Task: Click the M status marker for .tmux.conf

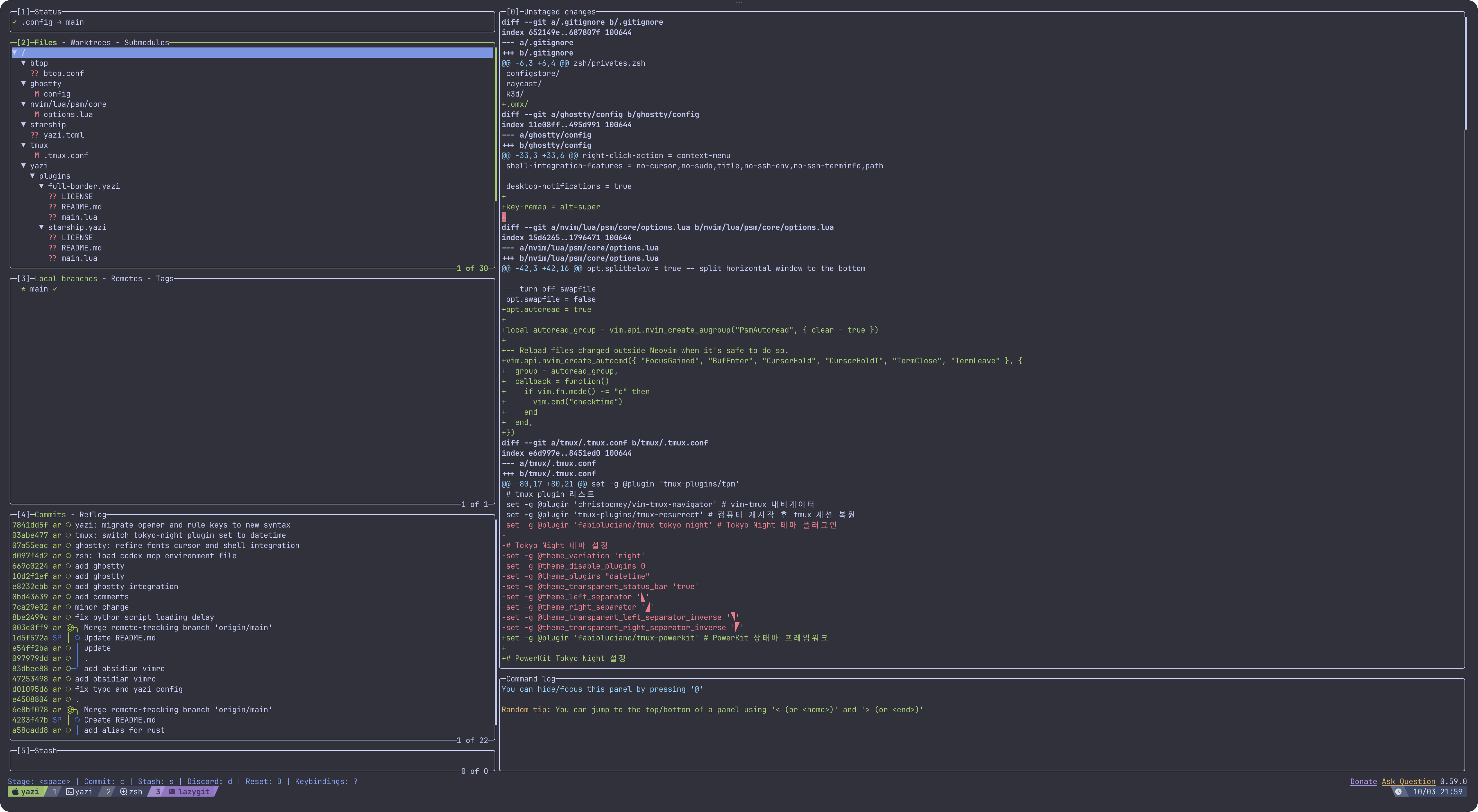Action: (x=37, y=156)
